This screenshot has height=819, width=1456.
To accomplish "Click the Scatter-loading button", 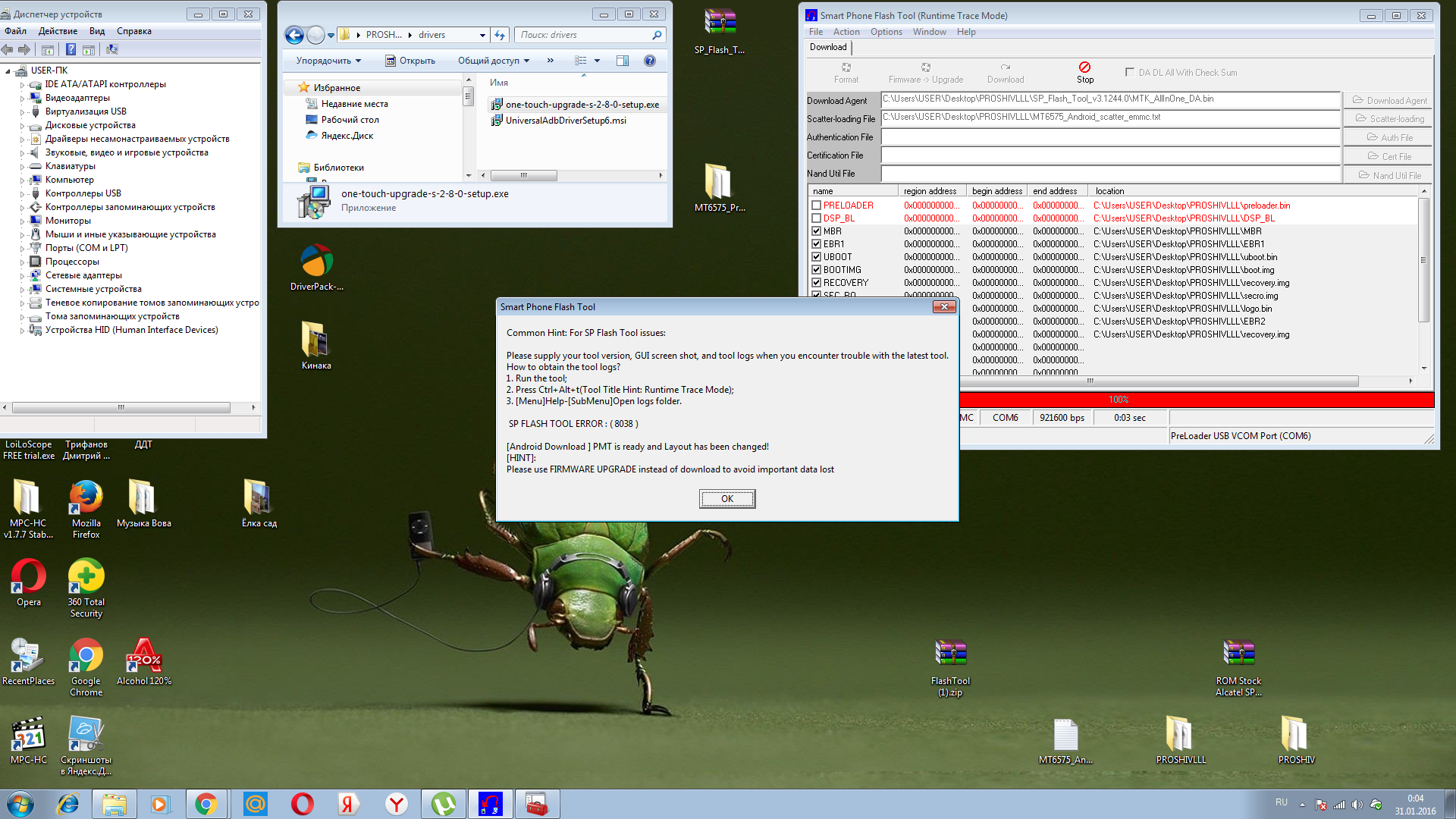I will tap(1389, 119).
